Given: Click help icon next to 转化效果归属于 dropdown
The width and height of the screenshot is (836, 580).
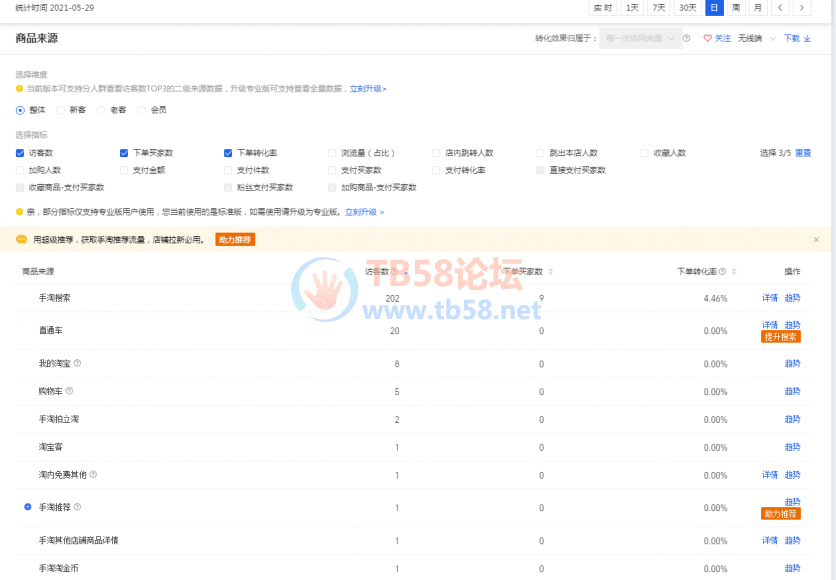Looking at the screenshot, I should [x=687, y=39].
